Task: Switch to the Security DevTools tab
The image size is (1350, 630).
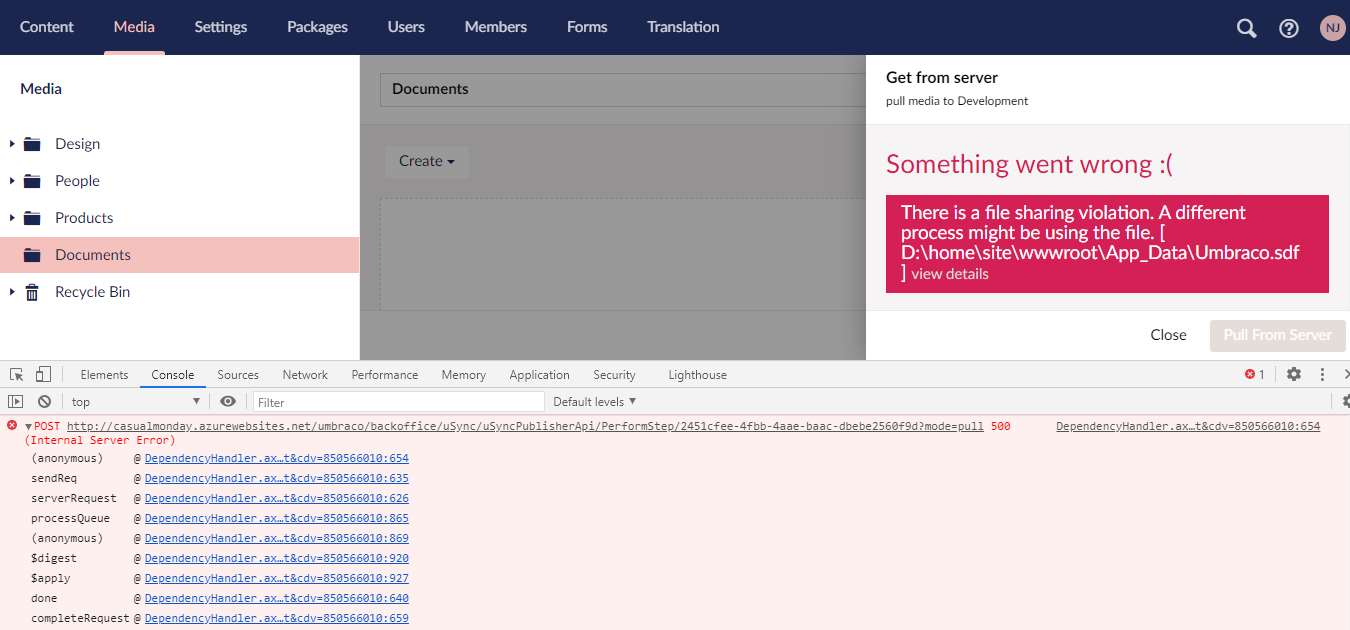Action: click(614, 375)
